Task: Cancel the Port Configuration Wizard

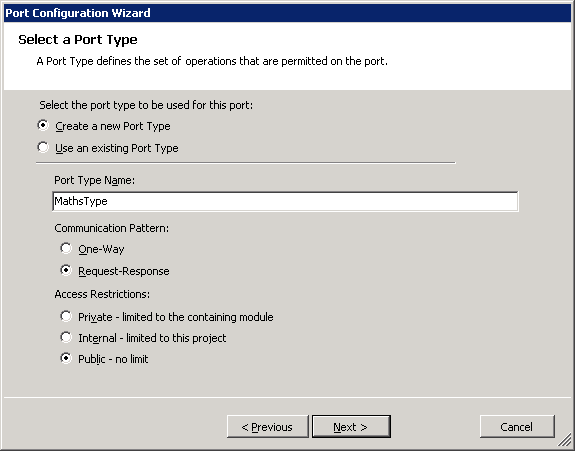Action: point(517,427)
